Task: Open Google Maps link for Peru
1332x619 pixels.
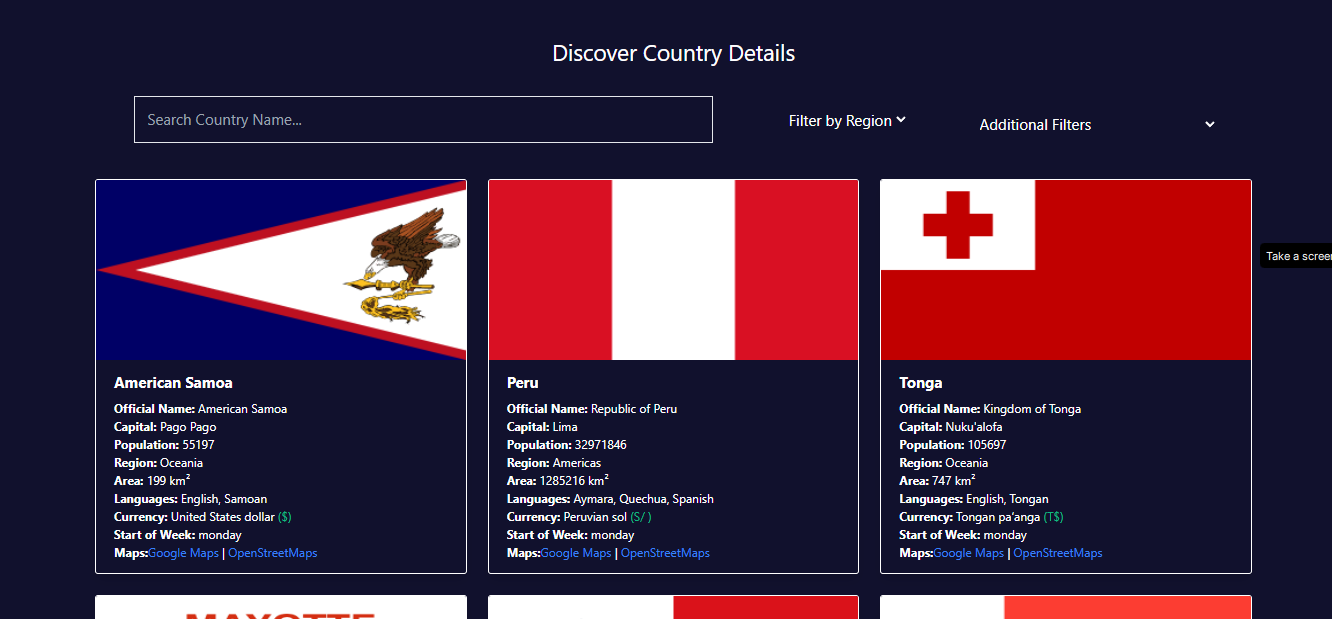Action: click(x=576, y=553)
